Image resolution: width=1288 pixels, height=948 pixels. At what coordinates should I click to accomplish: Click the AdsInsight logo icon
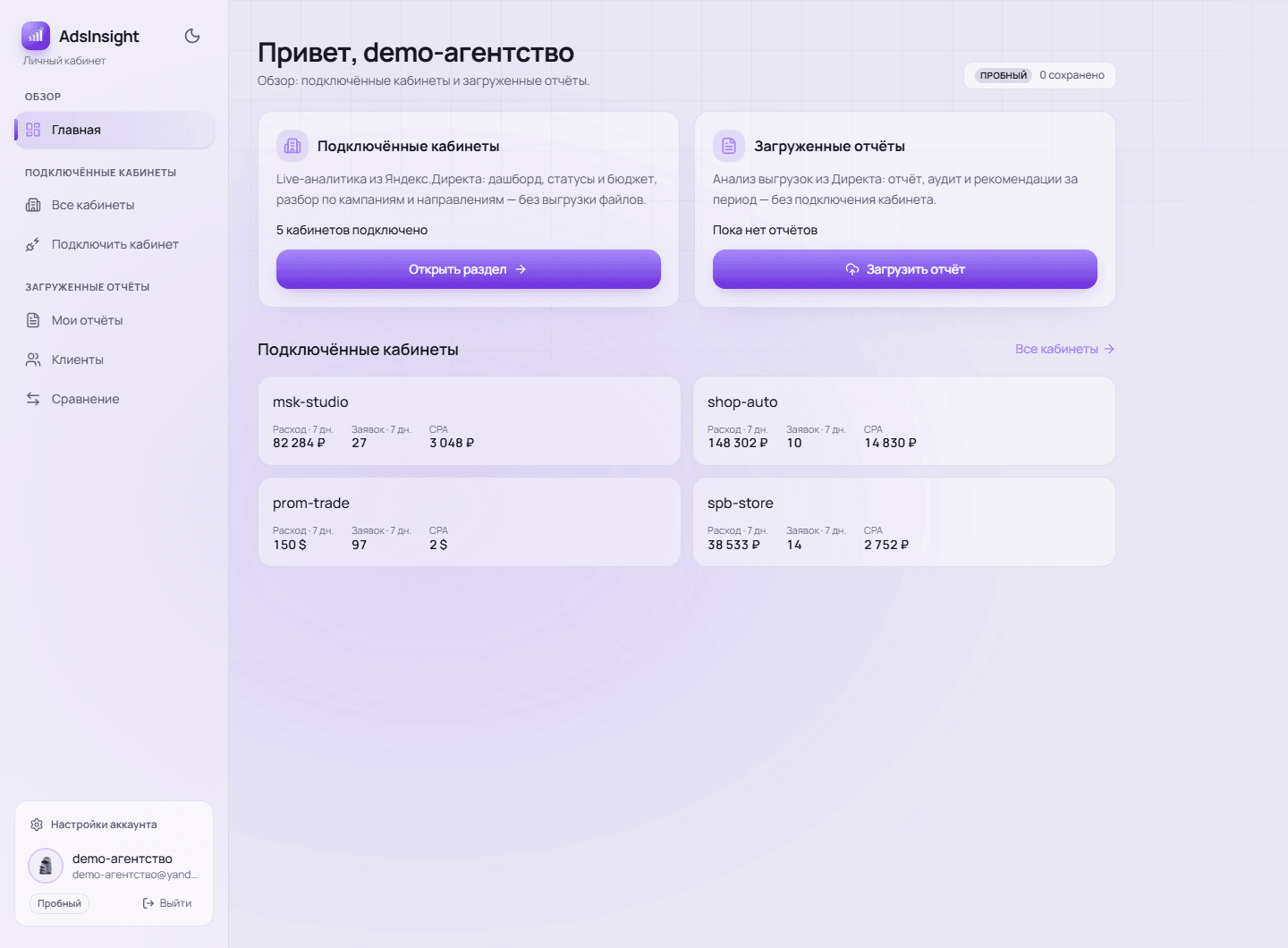pos(36,36)
